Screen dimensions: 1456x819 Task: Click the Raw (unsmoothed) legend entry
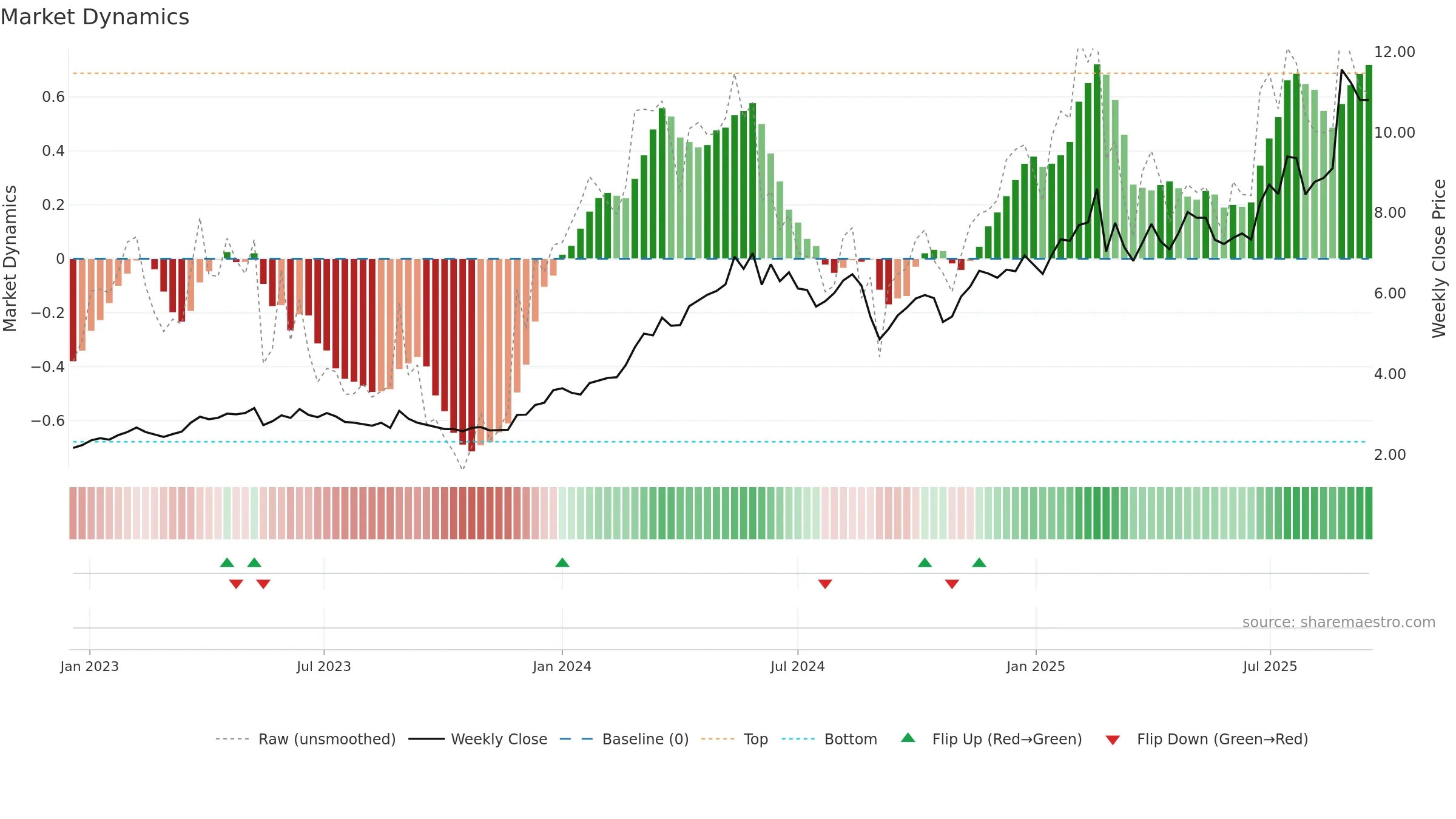tap(306, 739)
